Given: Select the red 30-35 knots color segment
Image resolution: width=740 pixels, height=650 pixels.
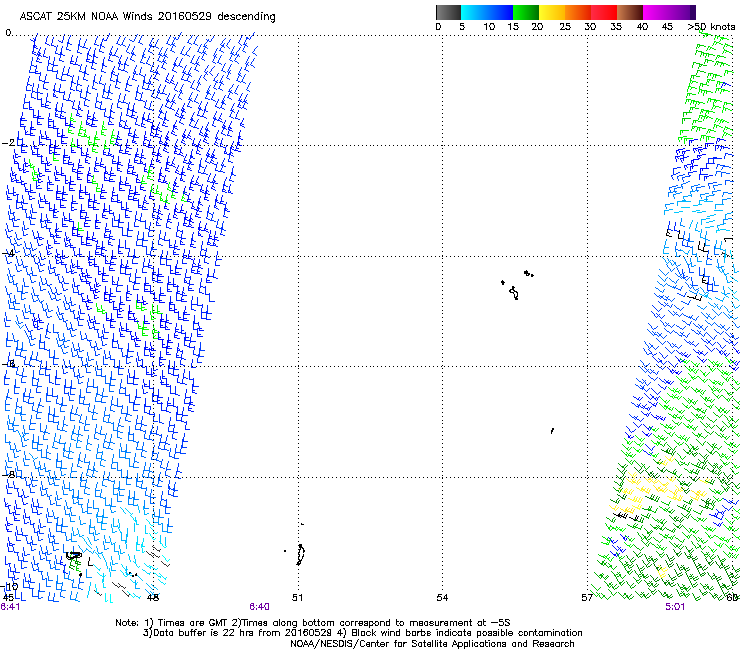Looking at the screenshot, I should [604, 12].
